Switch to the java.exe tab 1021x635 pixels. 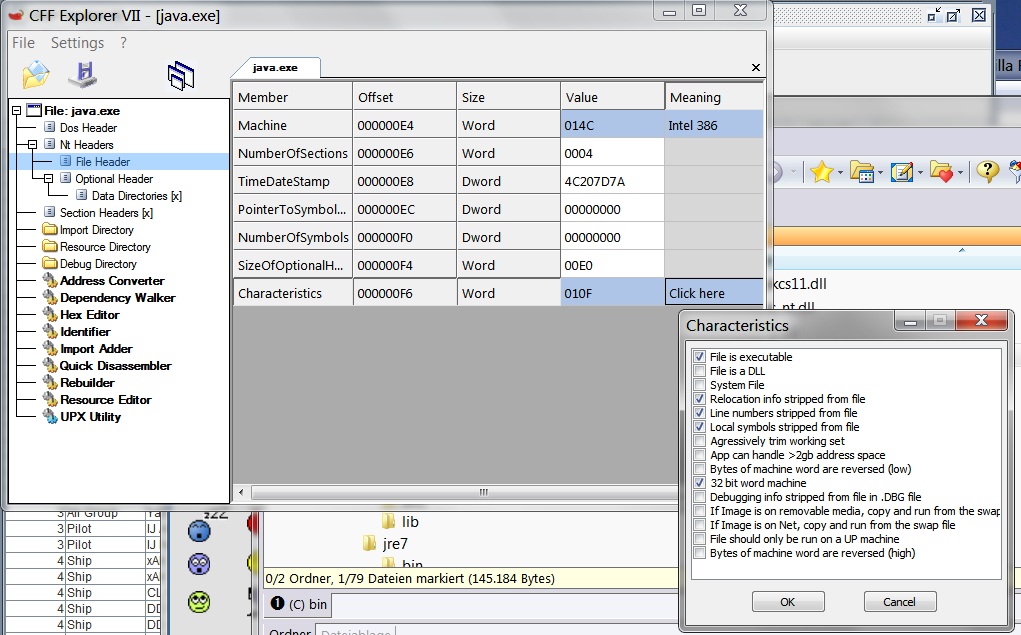275,68
